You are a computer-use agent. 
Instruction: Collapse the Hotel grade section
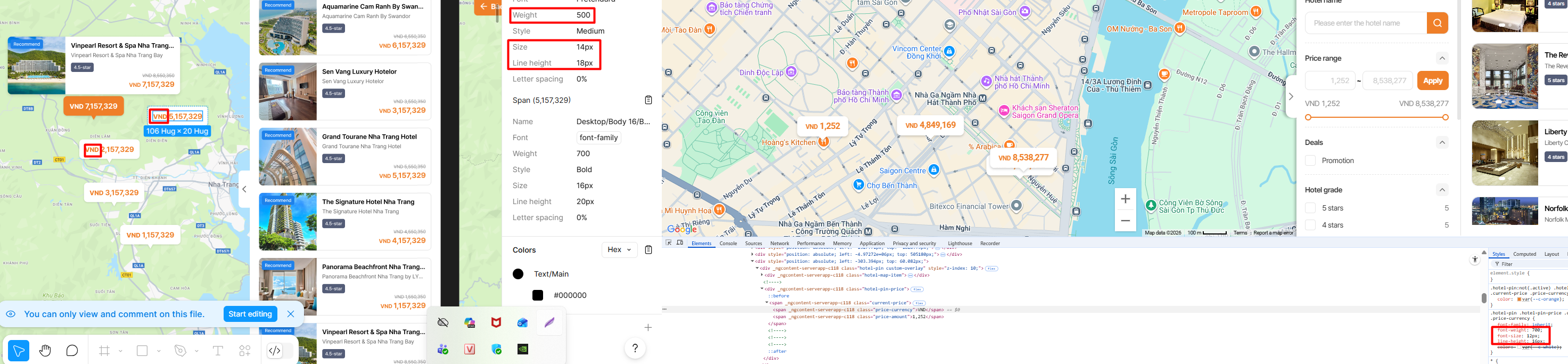(x=1441, y=190)
